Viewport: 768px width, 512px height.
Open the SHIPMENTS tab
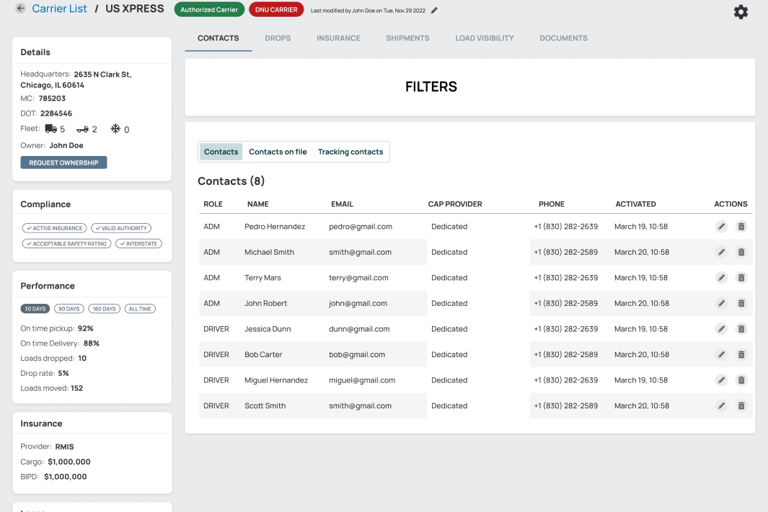point(408,38)
